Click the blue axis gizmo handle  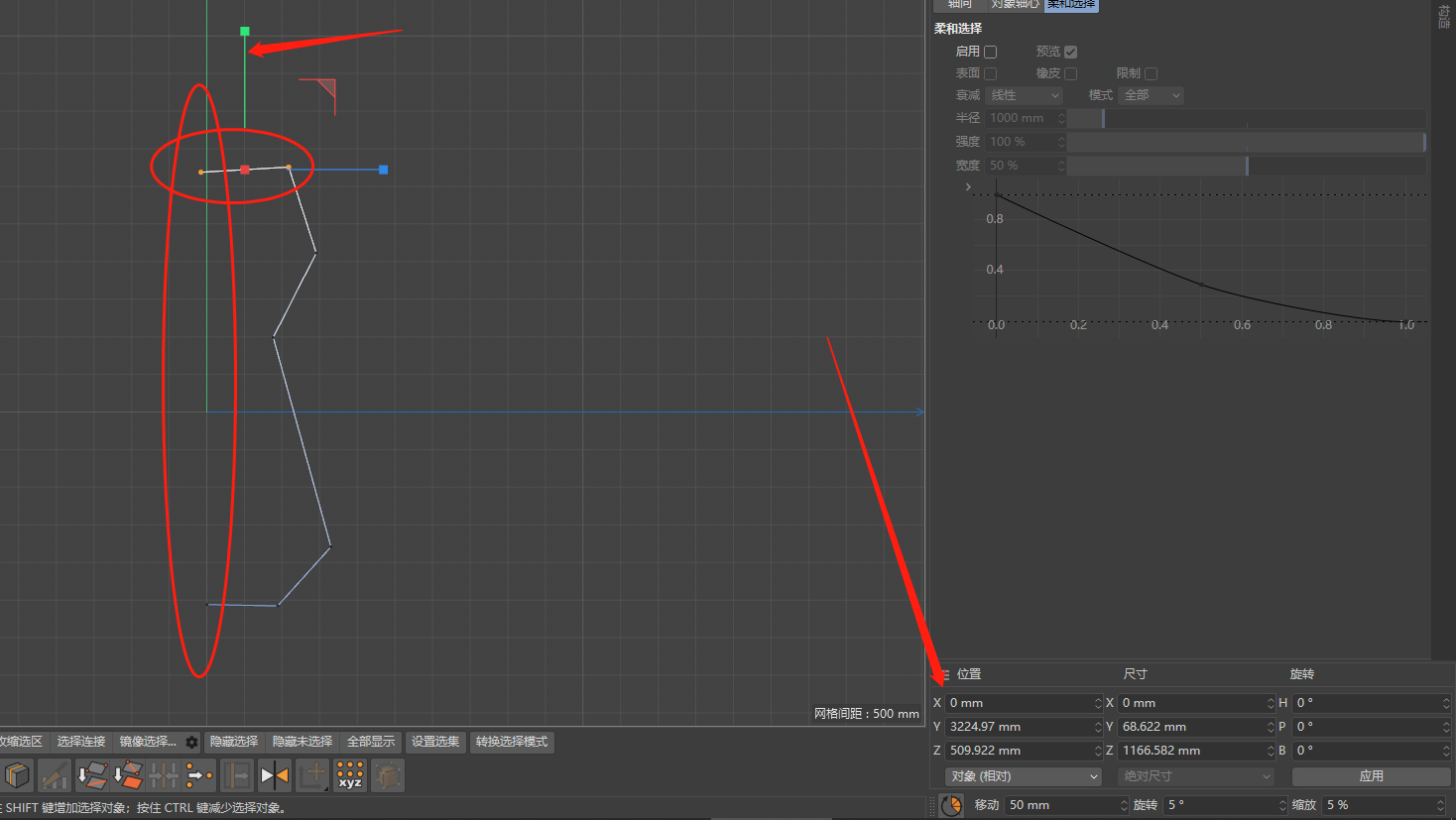tap(384, 170)
